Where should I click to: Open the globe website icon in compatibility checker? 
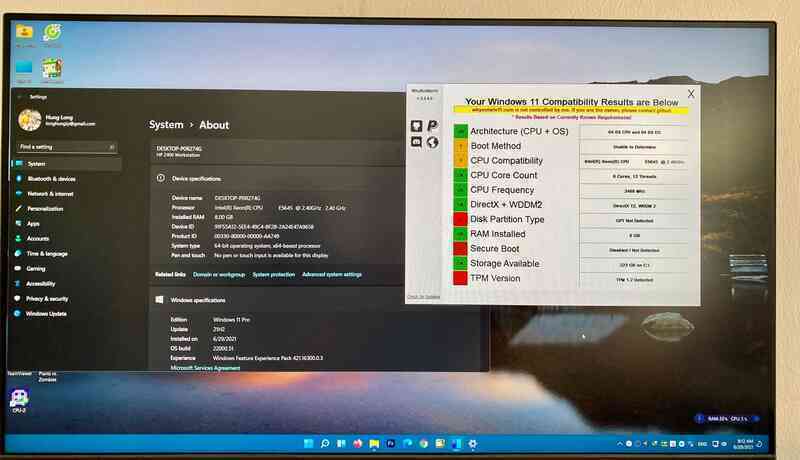point(432,142)
